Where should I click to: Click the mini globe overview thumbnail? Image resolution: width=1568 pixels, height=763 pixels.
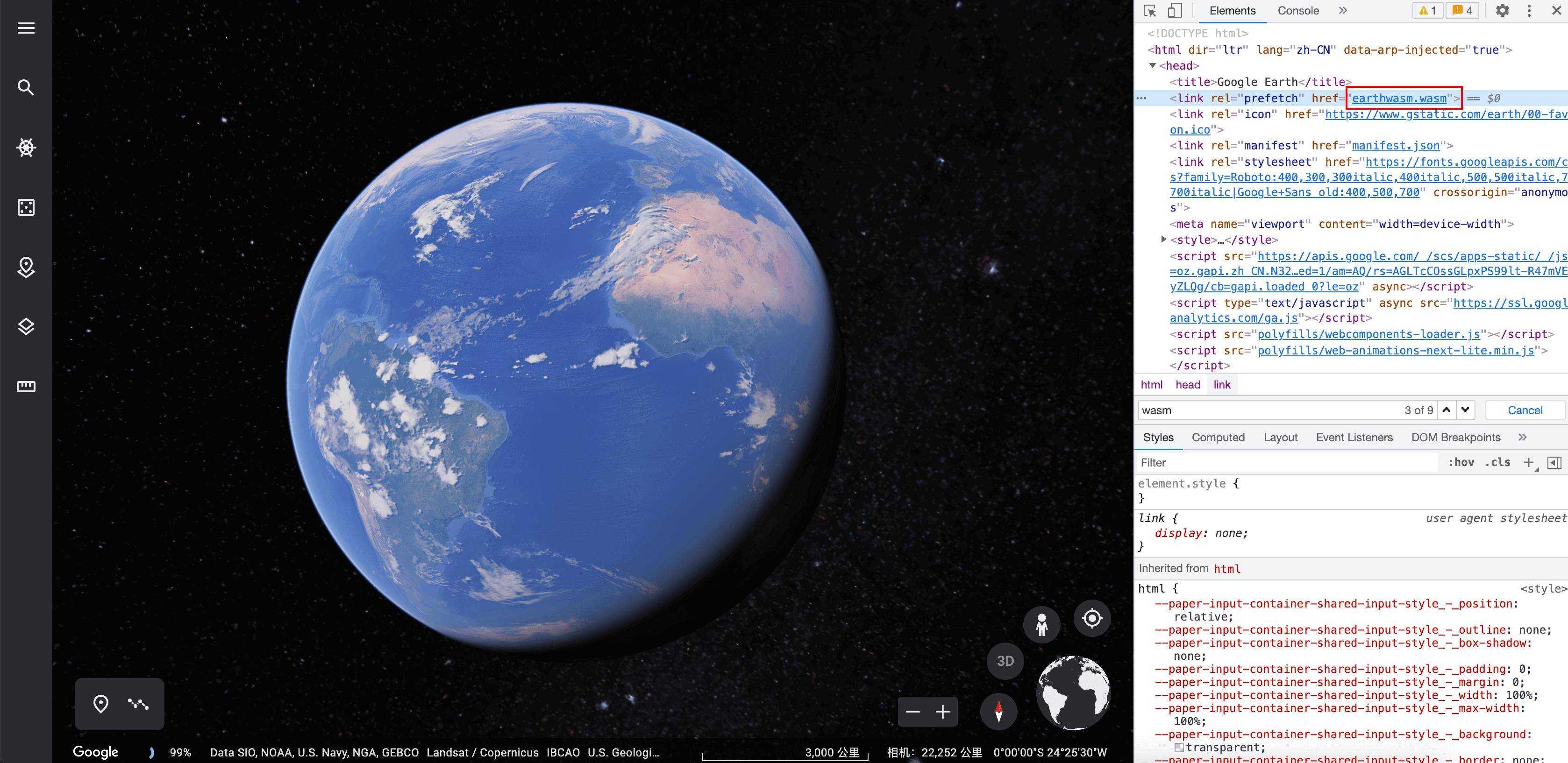1073,692
